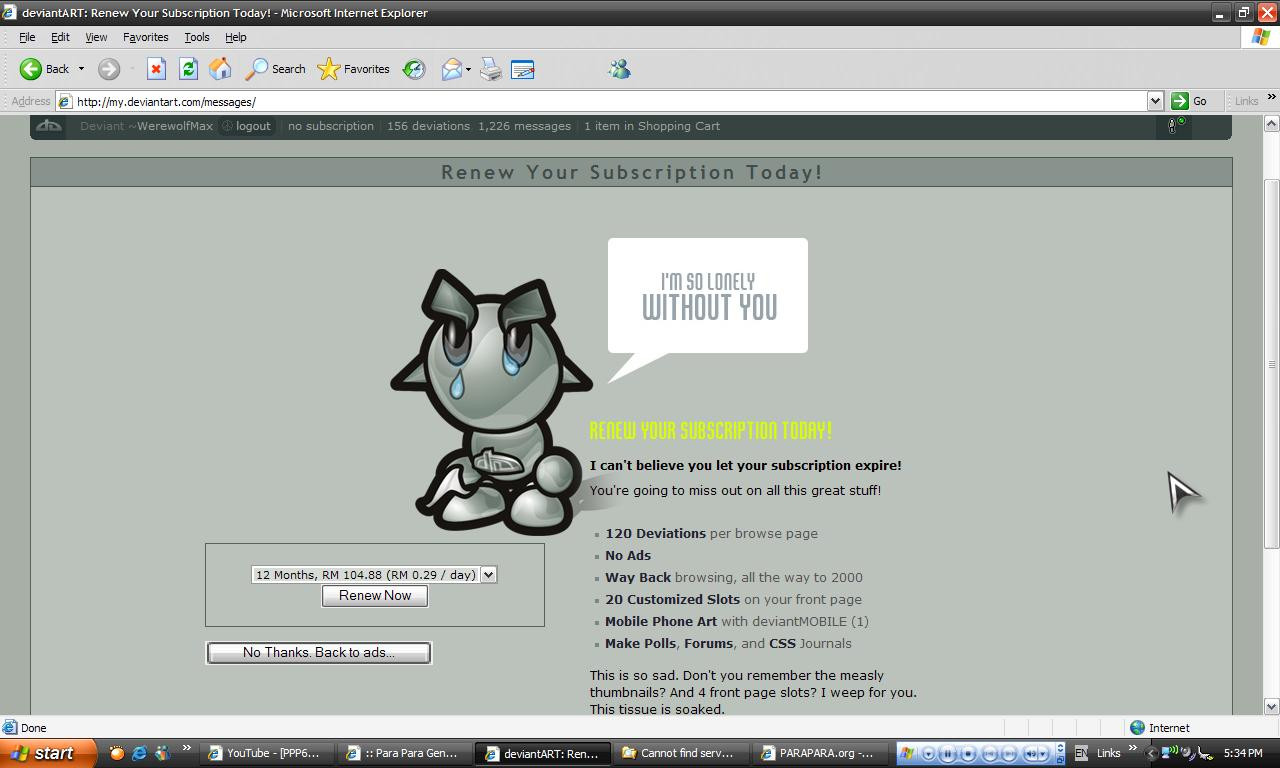Launch Internet Explorer from Quick Launch

[x=139, y=753]
